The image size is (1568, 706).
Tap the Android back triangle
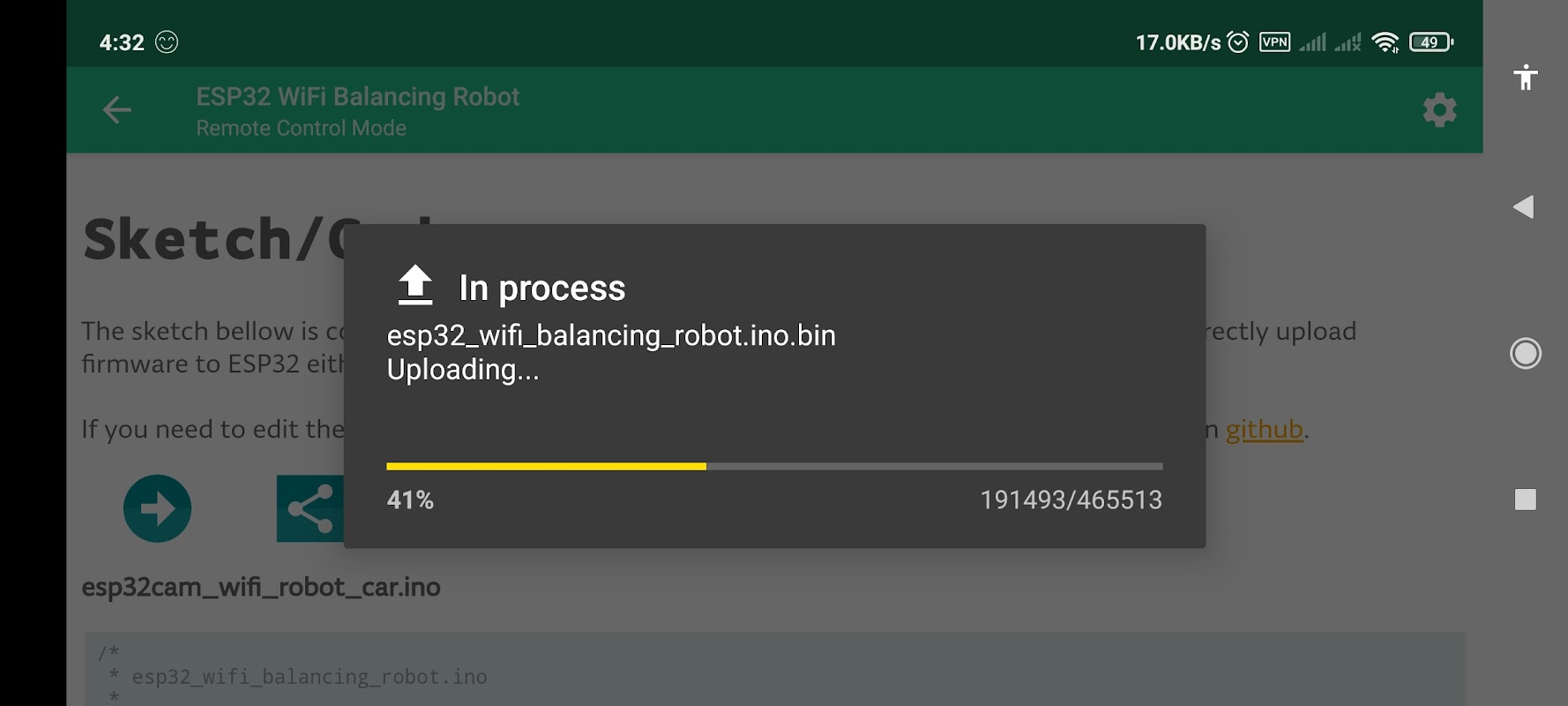click(x=1524, y=207)
